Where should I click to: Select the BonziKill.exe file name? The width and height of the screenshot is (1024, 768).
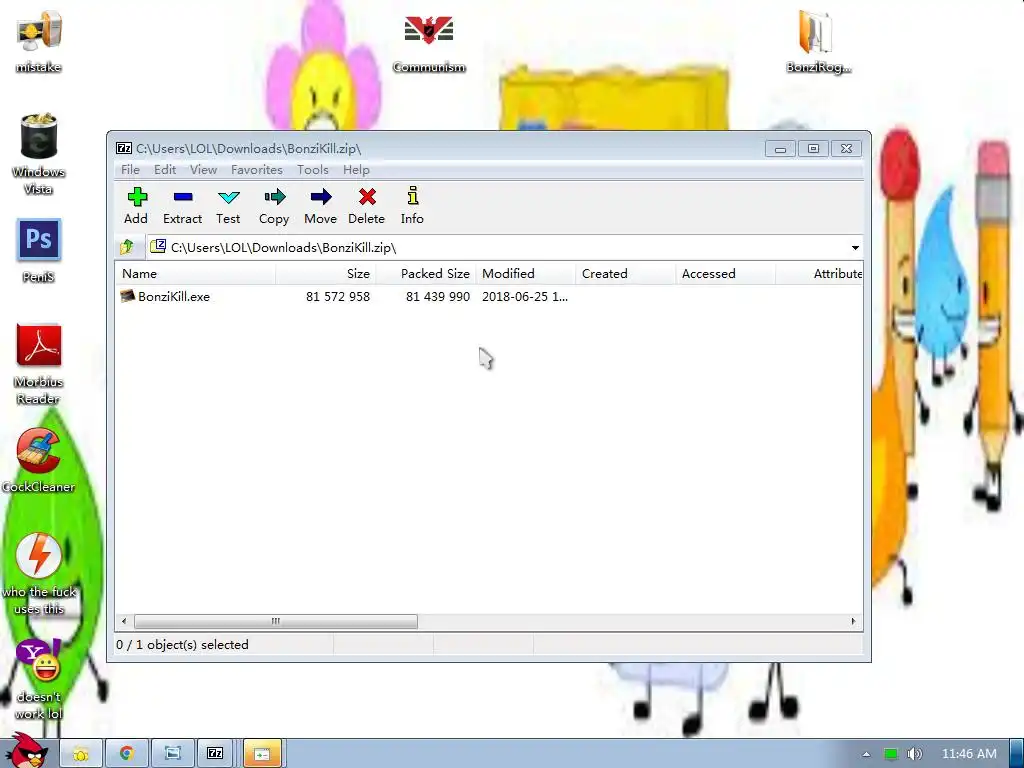tap(174, 296)
